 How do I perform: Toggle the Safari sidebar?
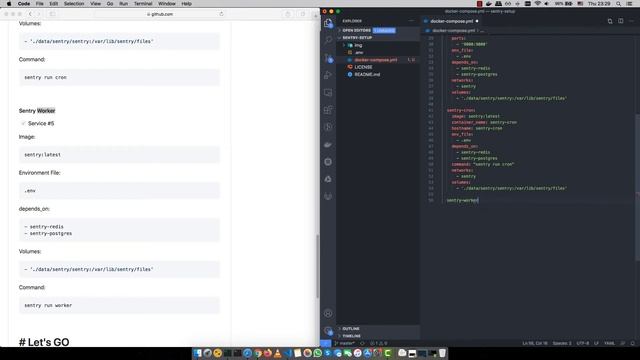[52, 14]
